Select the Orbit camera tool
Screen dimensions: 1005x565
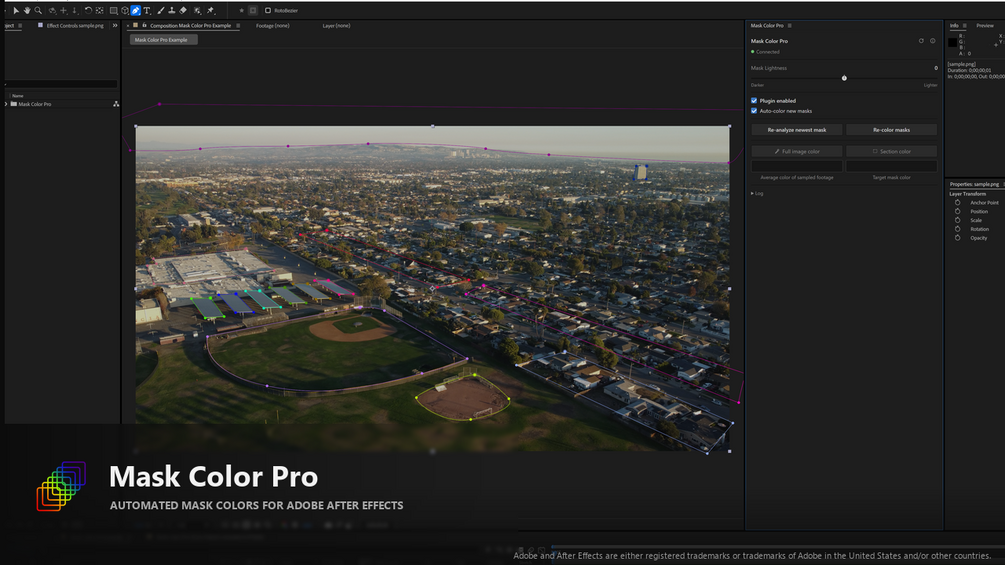pyautogui.click(x=52, y=10)
